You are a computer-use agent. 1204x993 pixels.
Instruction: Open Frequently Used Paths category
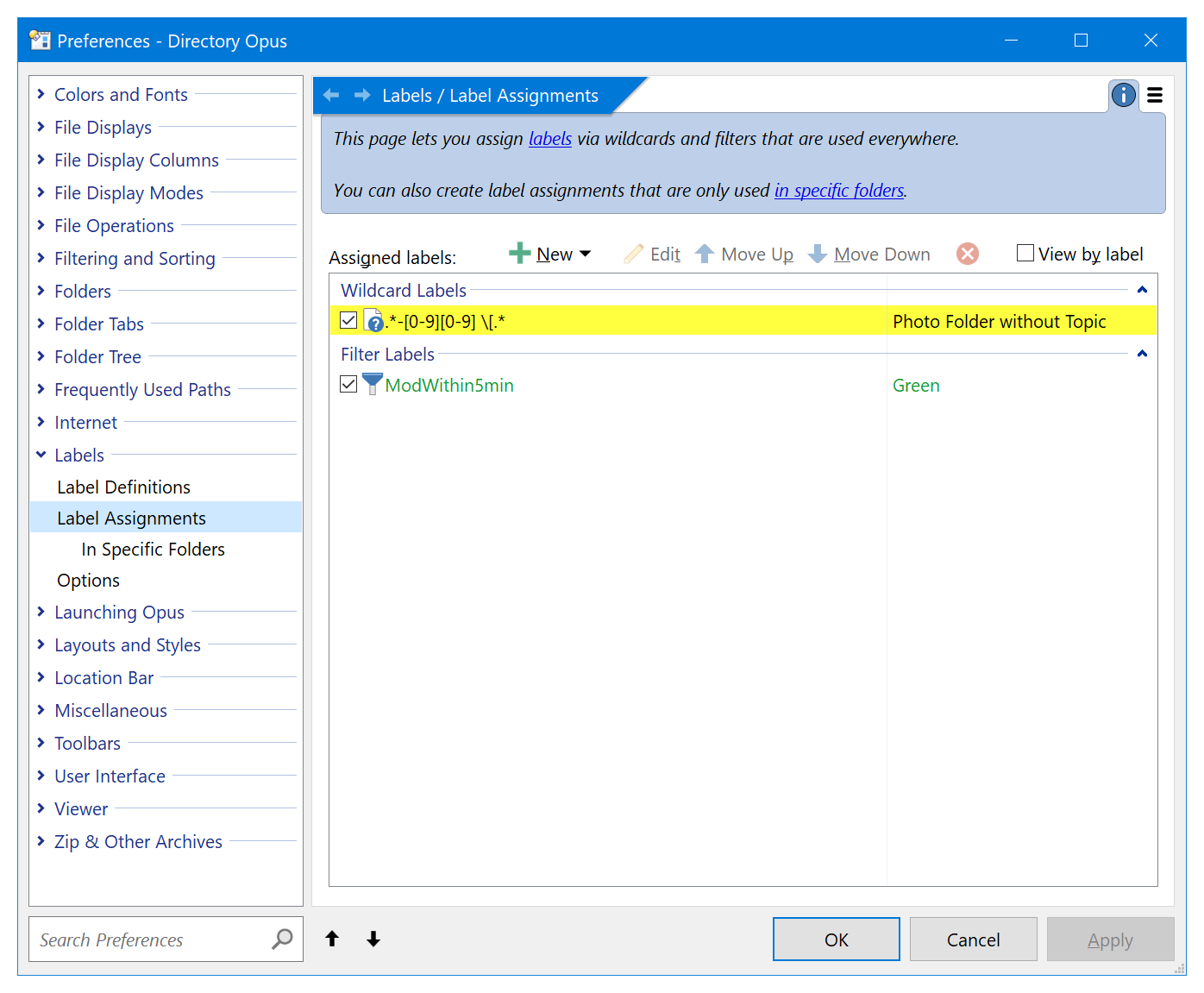pyautogui.click(x=142, y=389)
